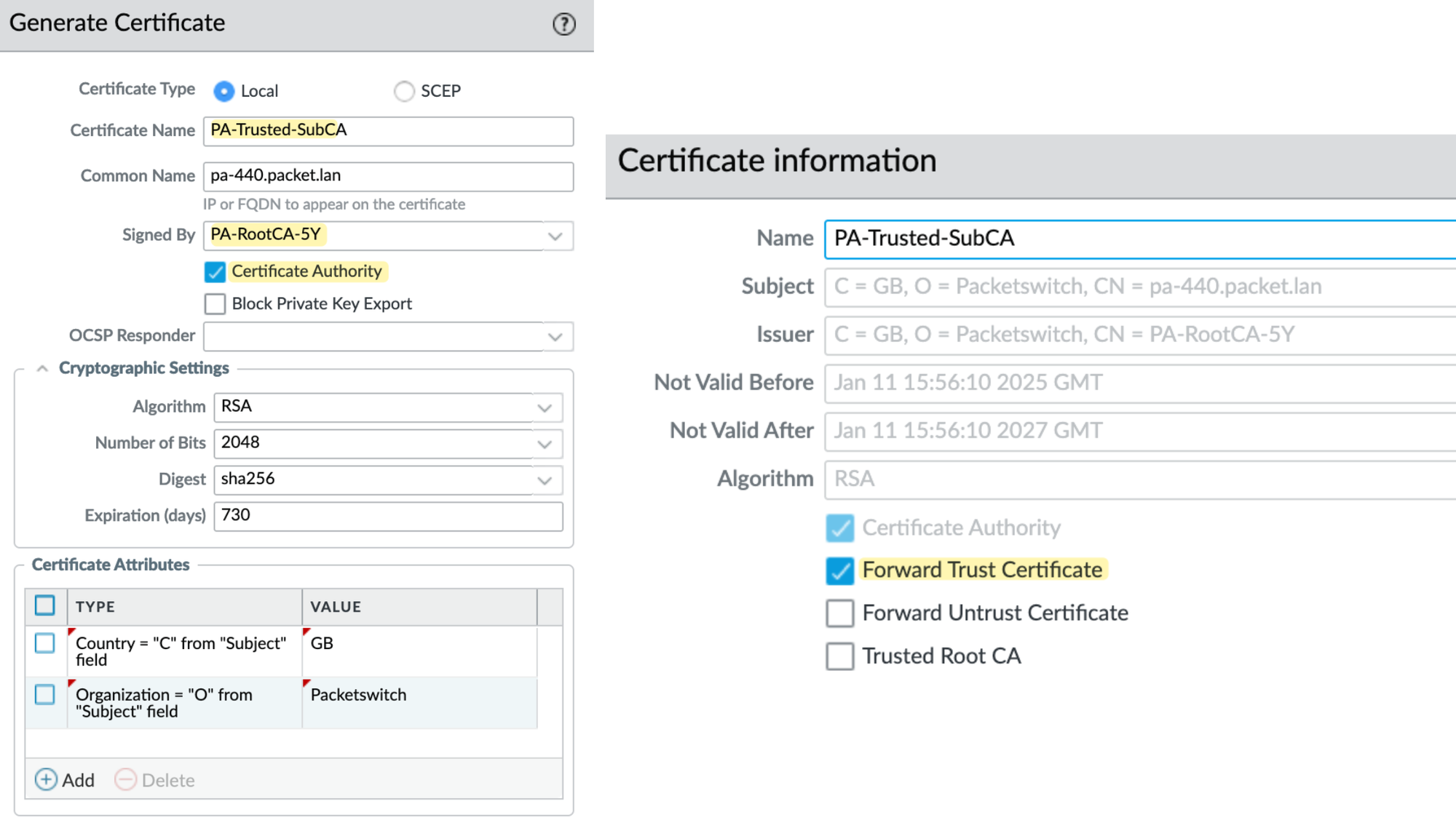The width and height of the screenshot is (1456, 820).
Task: Click the Expiration days input field
Action: (x=388, y=516)
